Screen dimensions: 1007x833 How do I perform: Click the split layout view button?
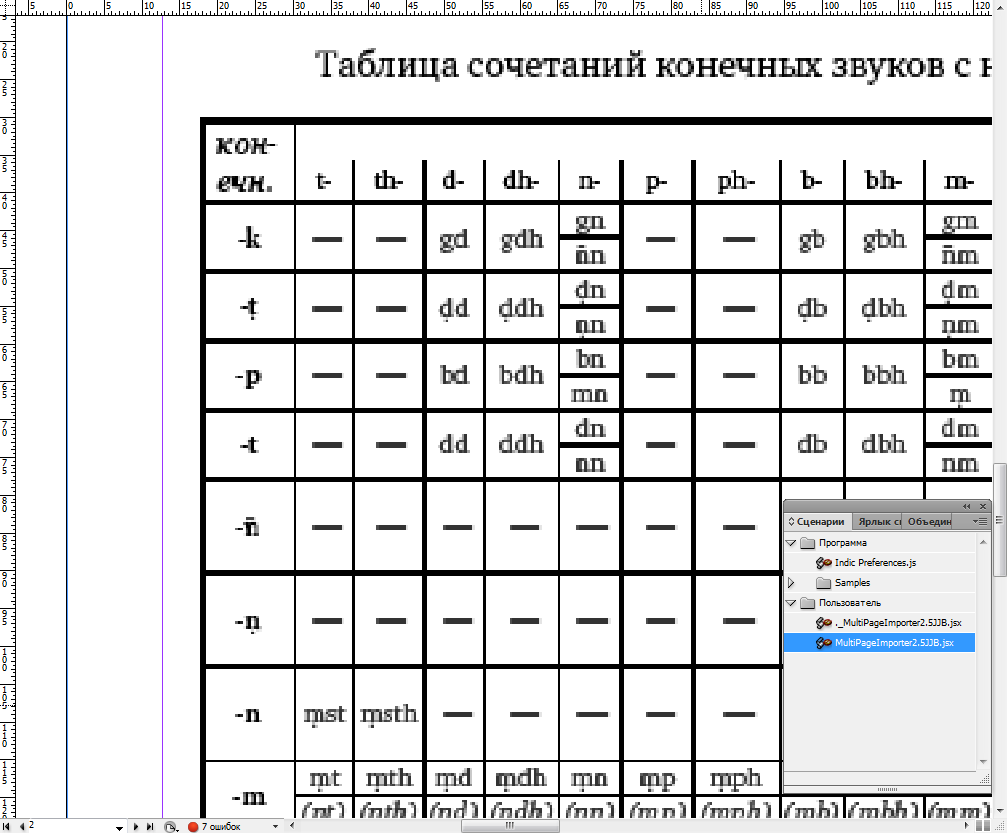983,826
